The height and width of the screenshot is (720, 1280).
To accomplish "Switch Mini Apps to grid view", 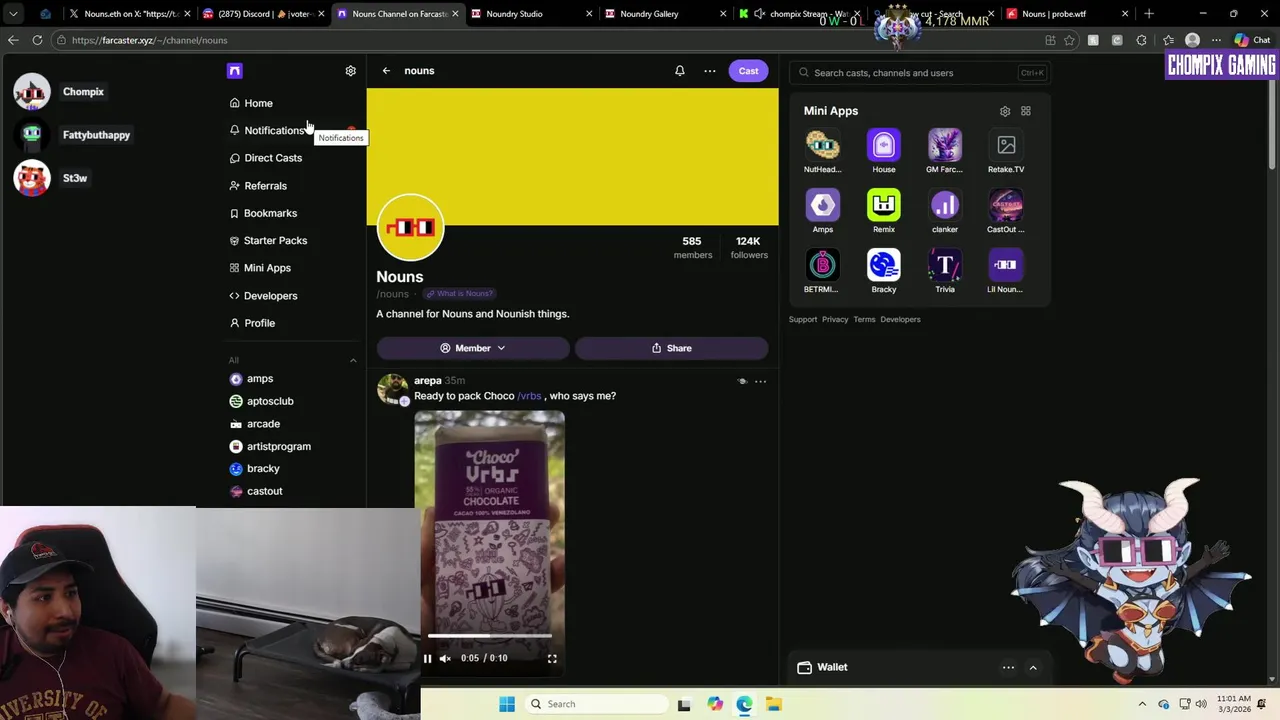I will click(x=1025, y=111).
